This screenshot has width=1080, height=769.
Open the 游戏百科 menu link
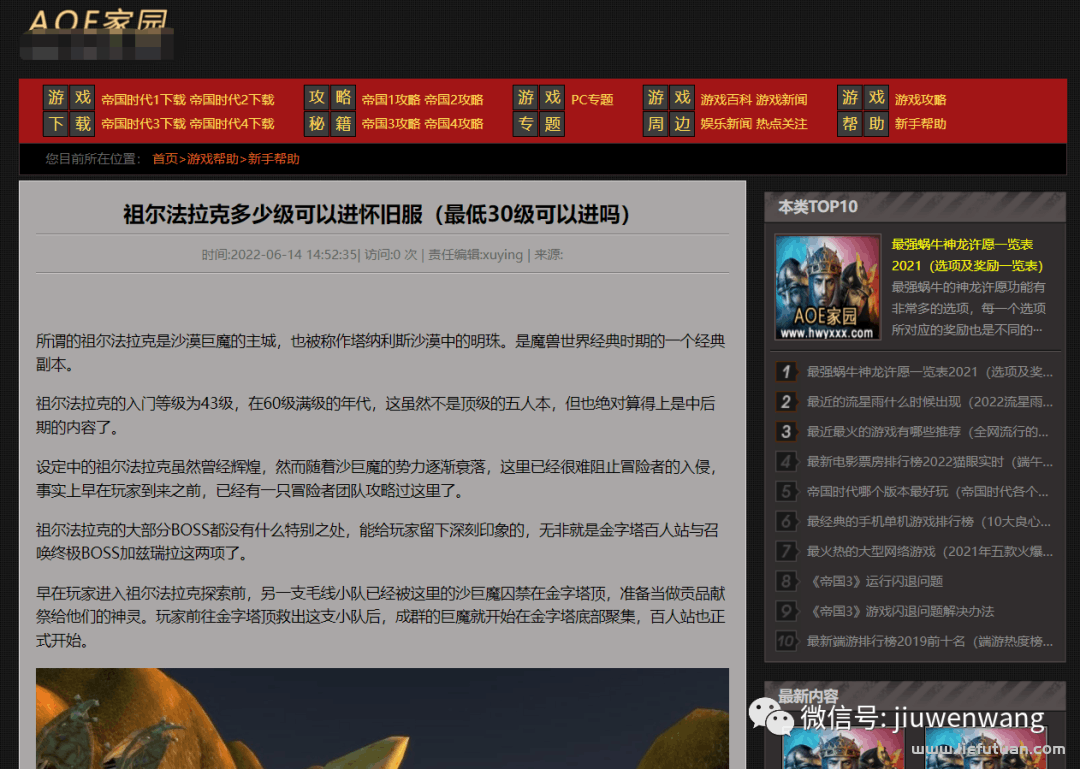click(726, 100)
